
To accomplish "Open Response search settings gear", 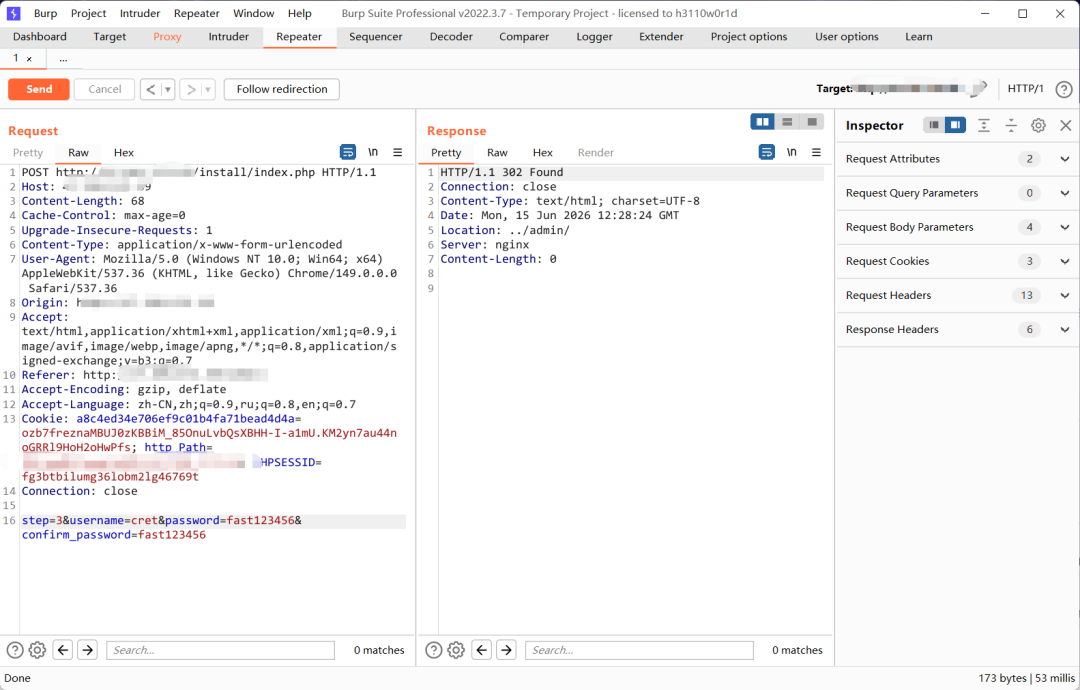I will coord(456,650).
